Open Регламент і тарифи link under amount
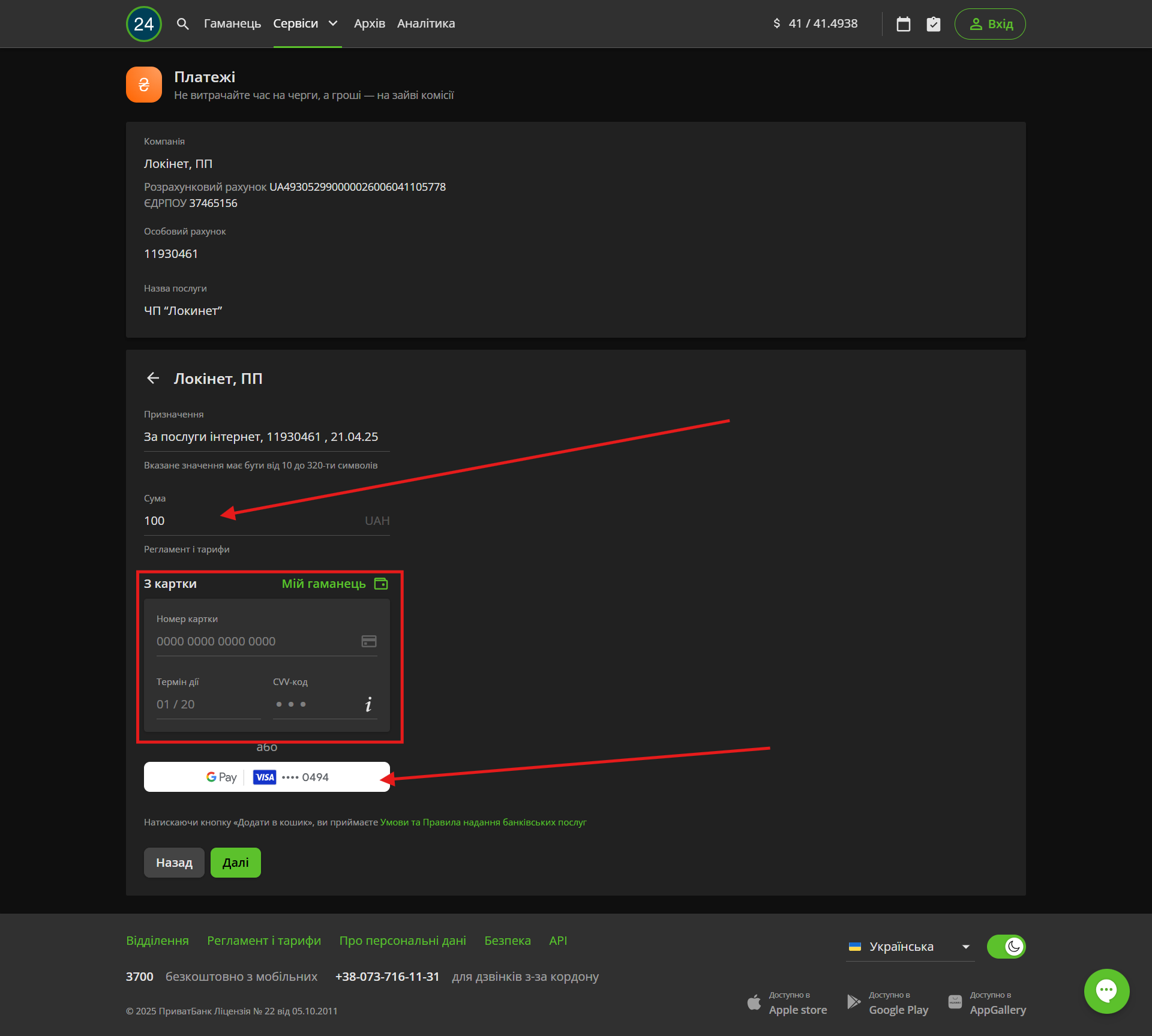1152x1036 pixels. click(x=187, y=549)
